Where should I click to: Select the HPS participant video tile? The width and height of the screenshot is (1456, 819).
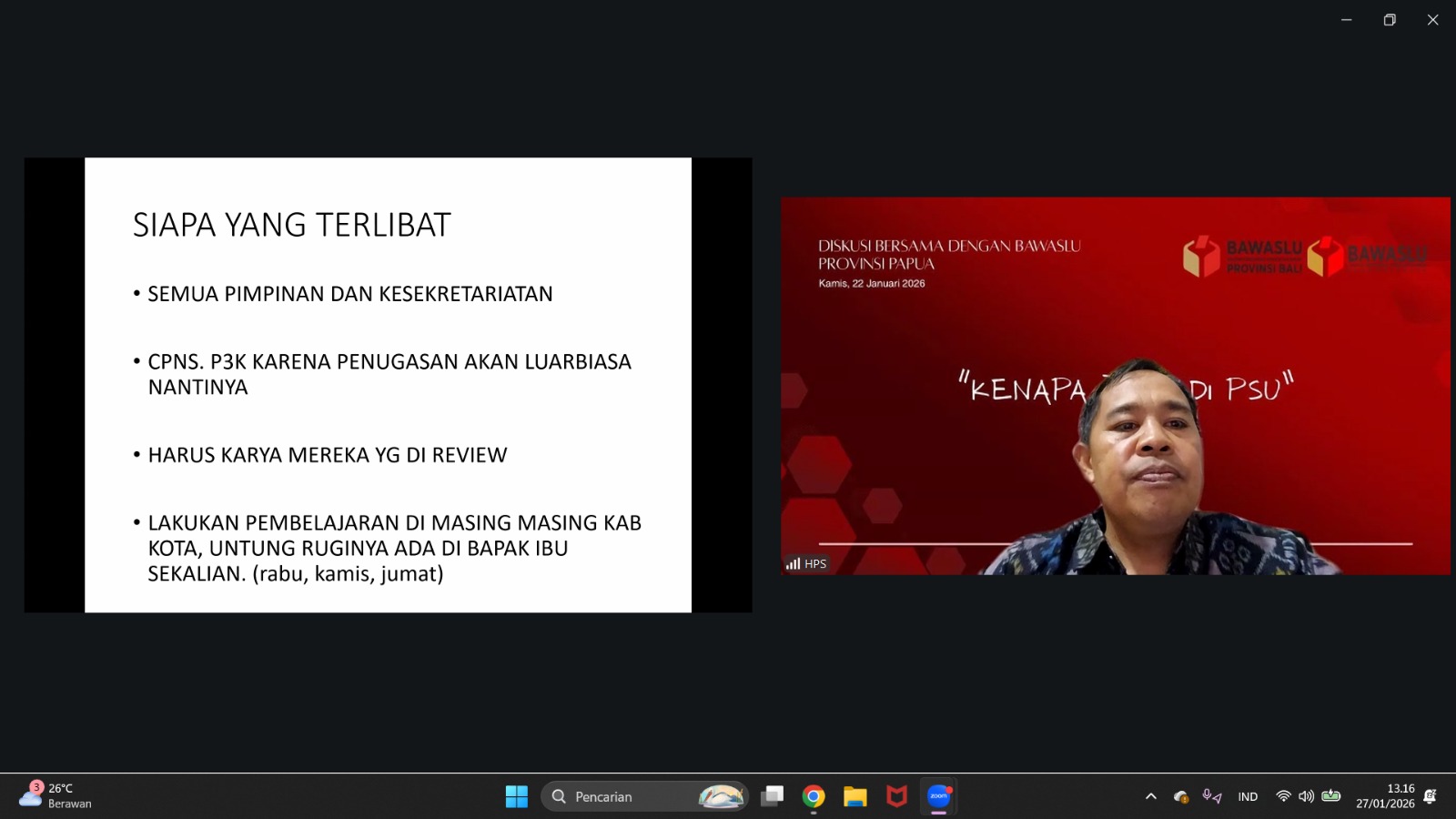pyautogui.click(x=1116, y=386)
